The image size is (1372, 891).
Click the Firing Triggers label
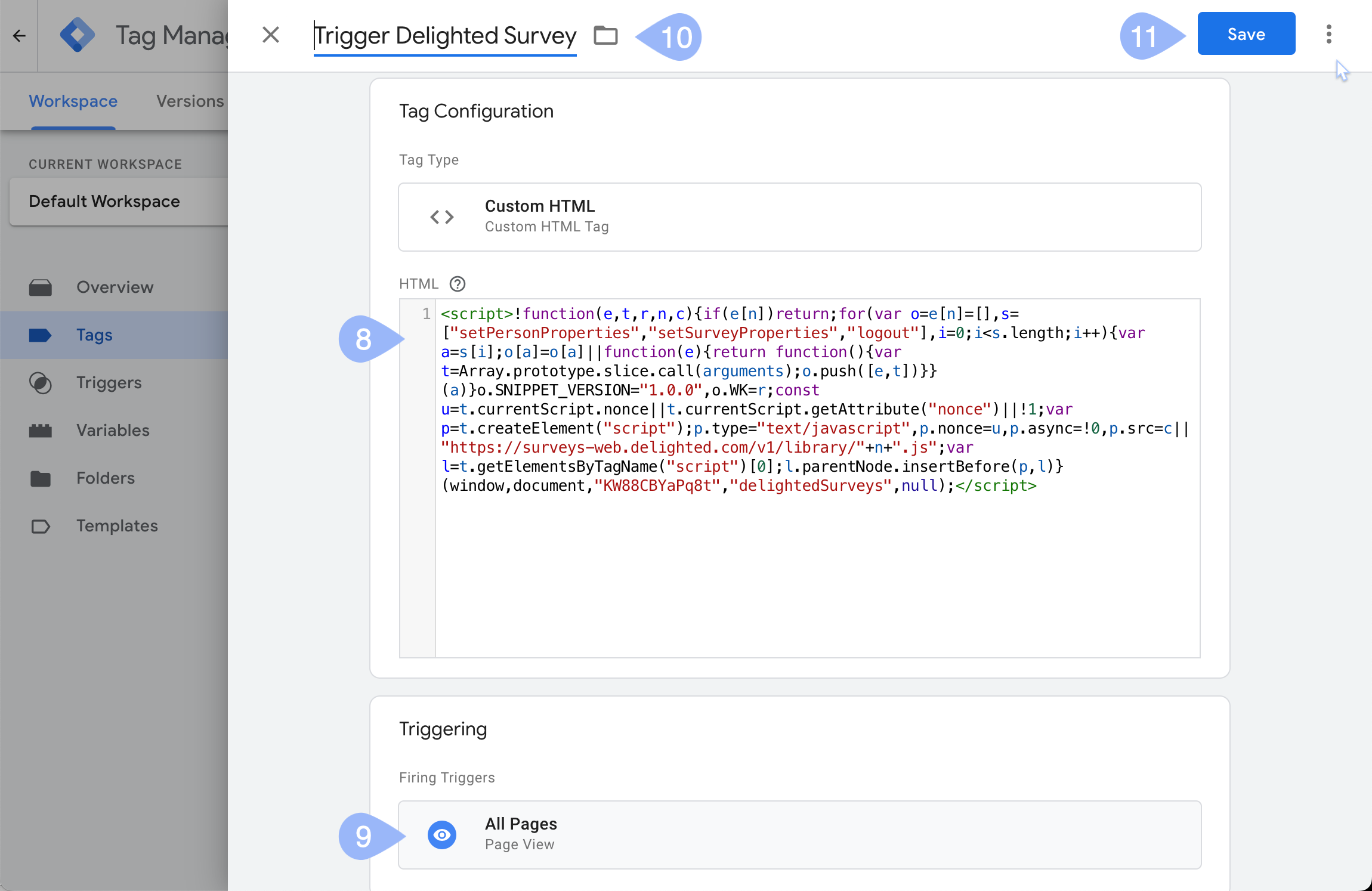[447, 778]
